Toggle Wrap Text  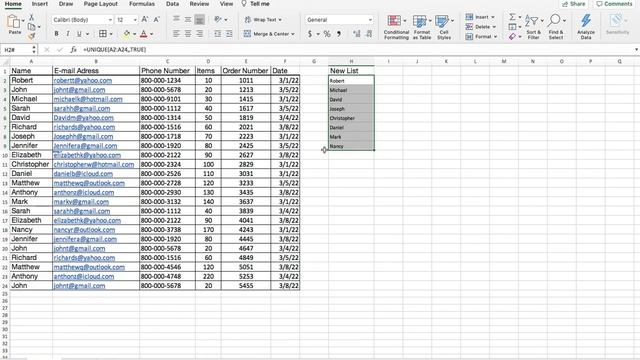click(x=262, y=20)
